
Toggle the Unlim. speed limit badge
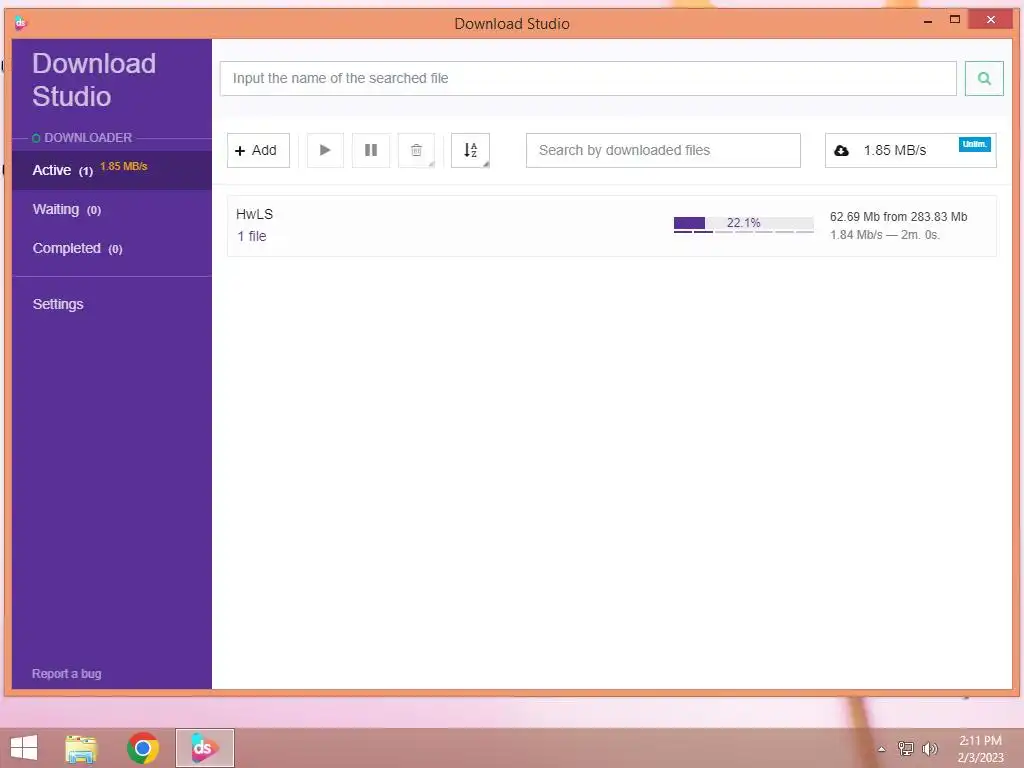[974, 144]
